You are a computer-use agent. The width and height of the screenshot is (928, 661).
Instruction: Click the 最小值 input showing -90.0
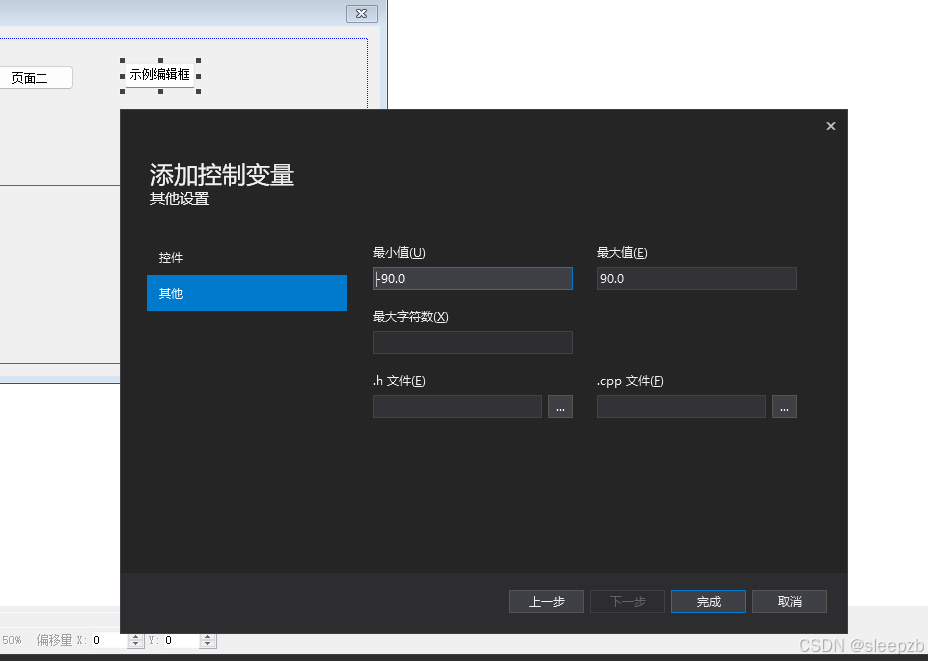(472, 278)
